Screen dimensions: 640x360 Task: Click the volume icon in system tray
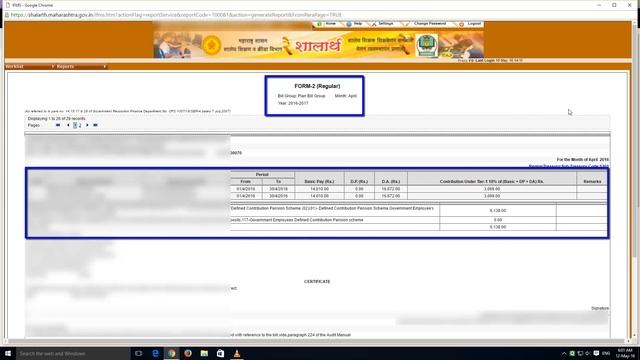(588, 353)
